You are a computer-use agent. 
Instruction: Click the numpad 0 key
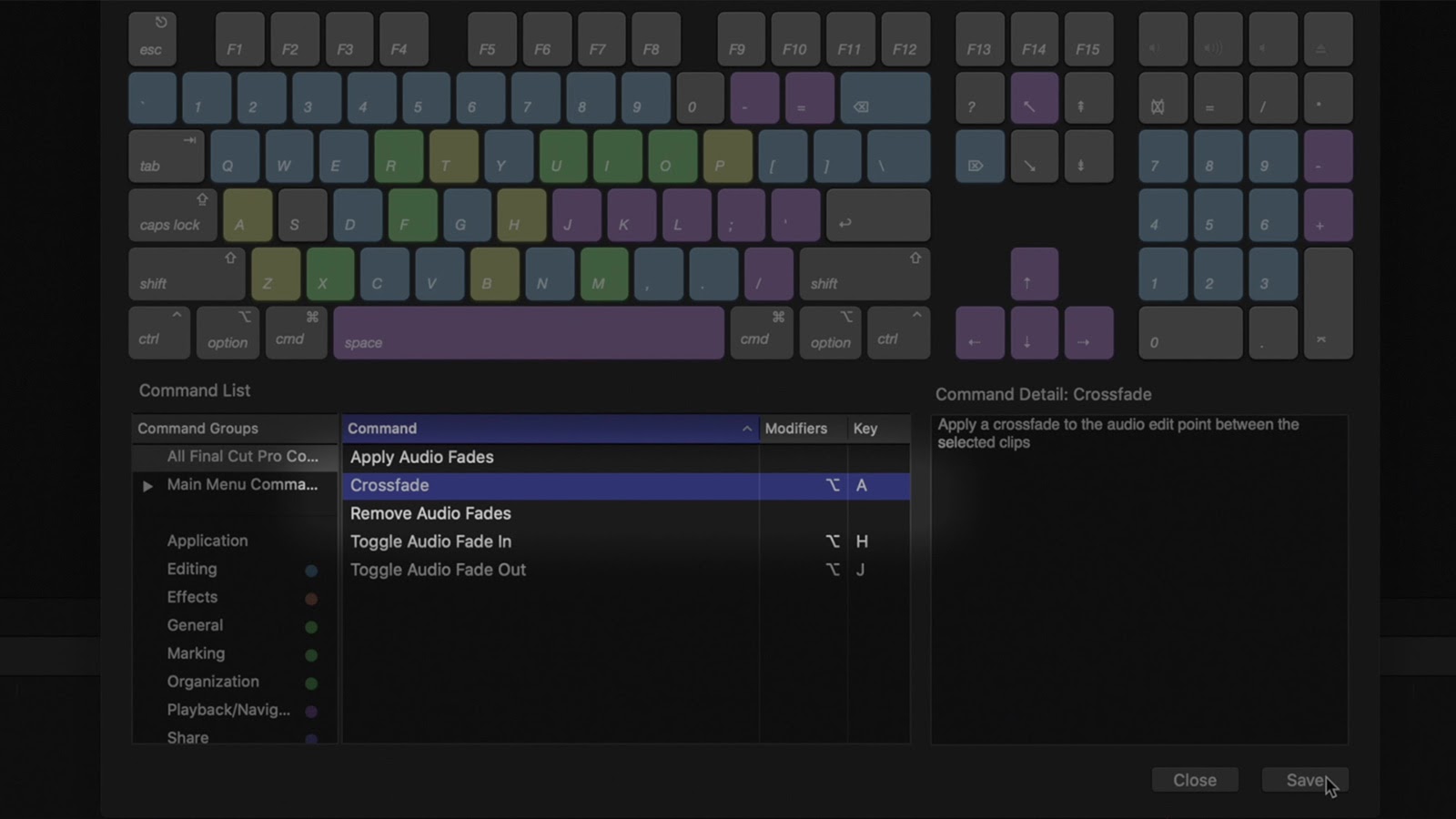(1190, 333)
